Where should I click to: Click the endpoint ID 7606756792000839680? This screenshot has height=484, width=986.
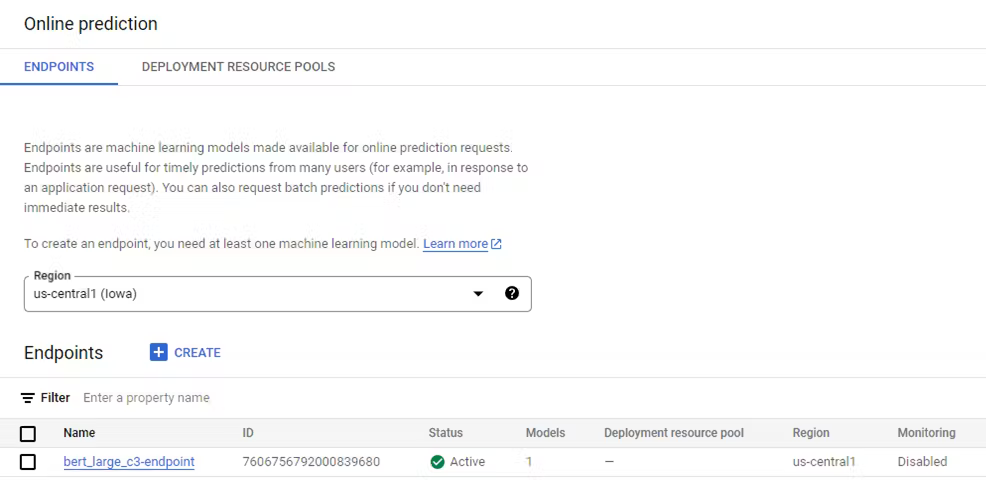(311, 462)
